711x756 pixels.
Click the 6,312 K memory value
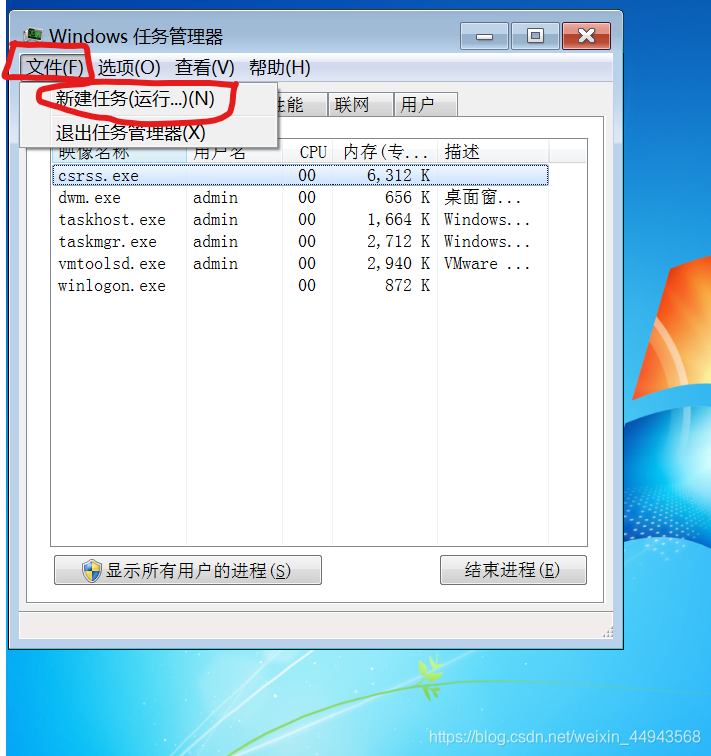tap(398, 176)
